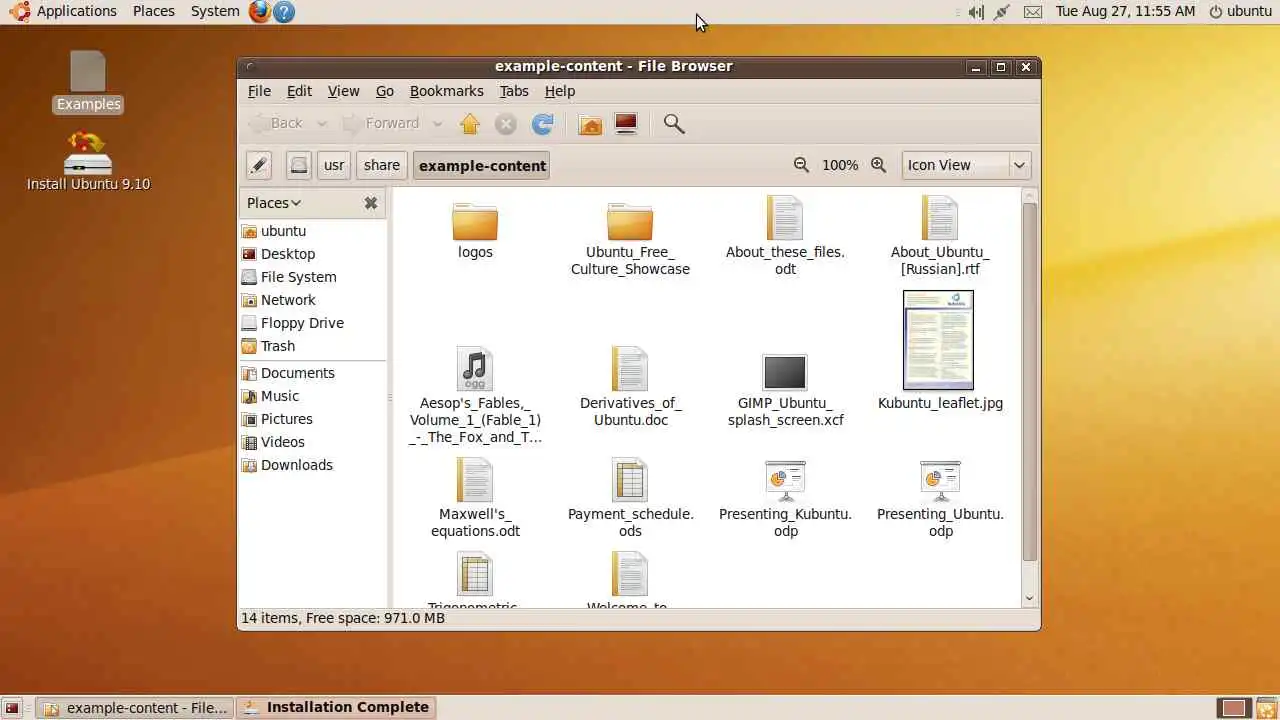Open the Applications menu in top panel
This screenshot has width=1280, height=720.
77,11
